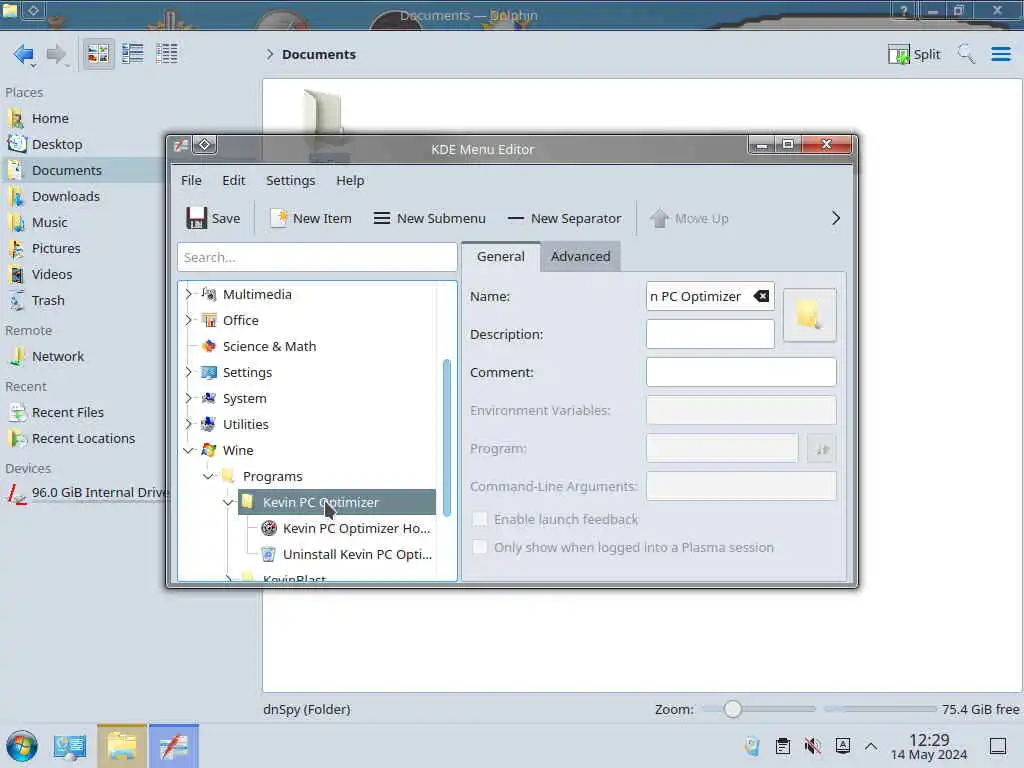
Task: Switch Dolphin to Details view
Action: 167,54
